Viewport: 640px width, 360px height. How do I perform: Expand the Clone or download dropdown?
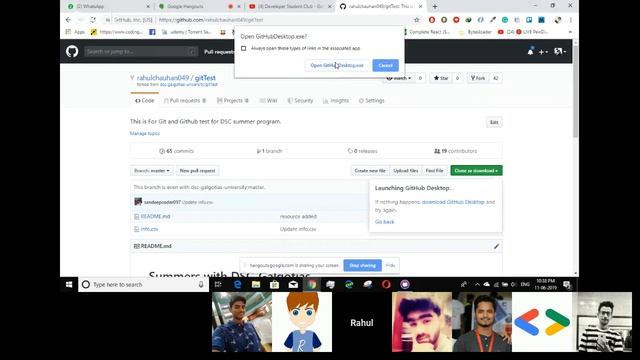[476, 171]
